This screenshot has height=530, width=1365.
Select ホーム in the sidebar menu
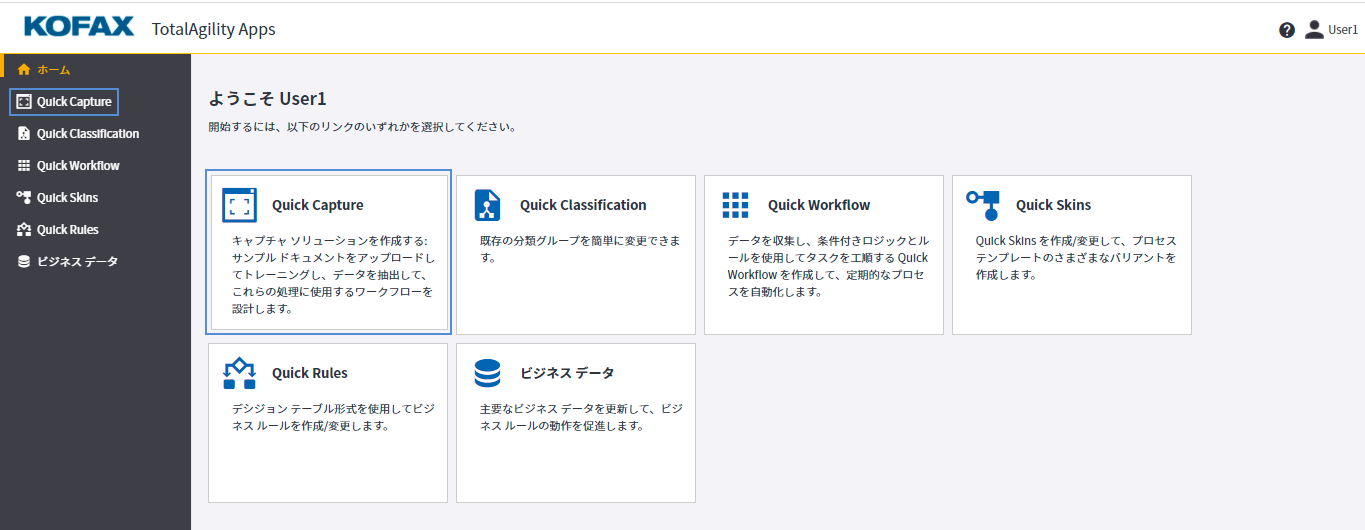54,70
